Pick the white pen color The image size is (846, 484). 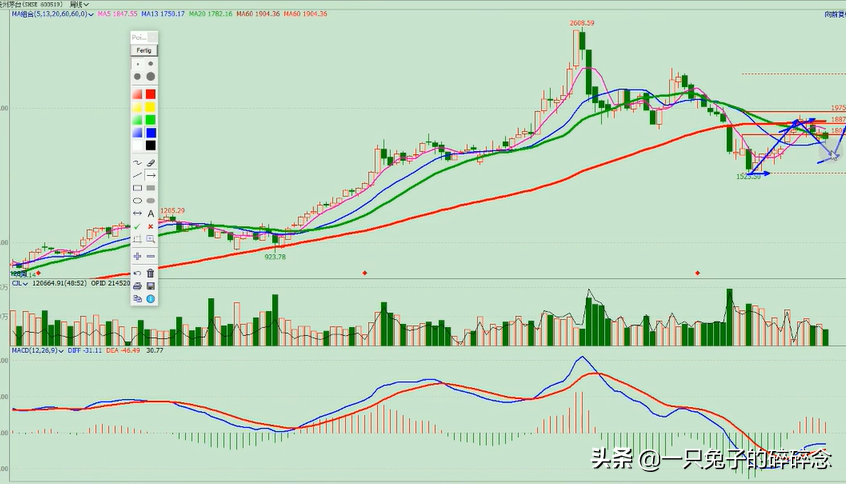(138, 146)
